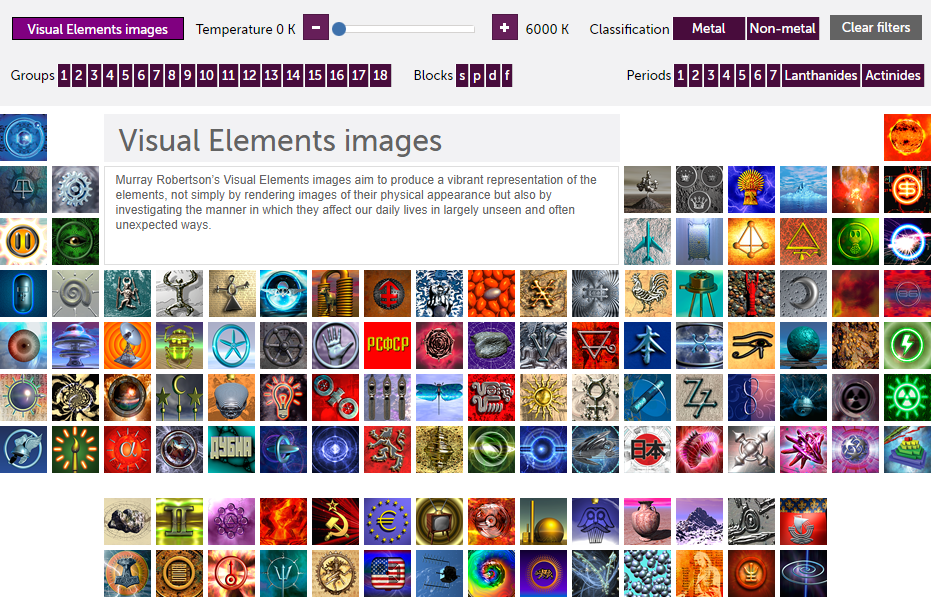This screenshot has height=609, width=931.
Task: Select the Visual Elements images tab
Action: (98, 28)
